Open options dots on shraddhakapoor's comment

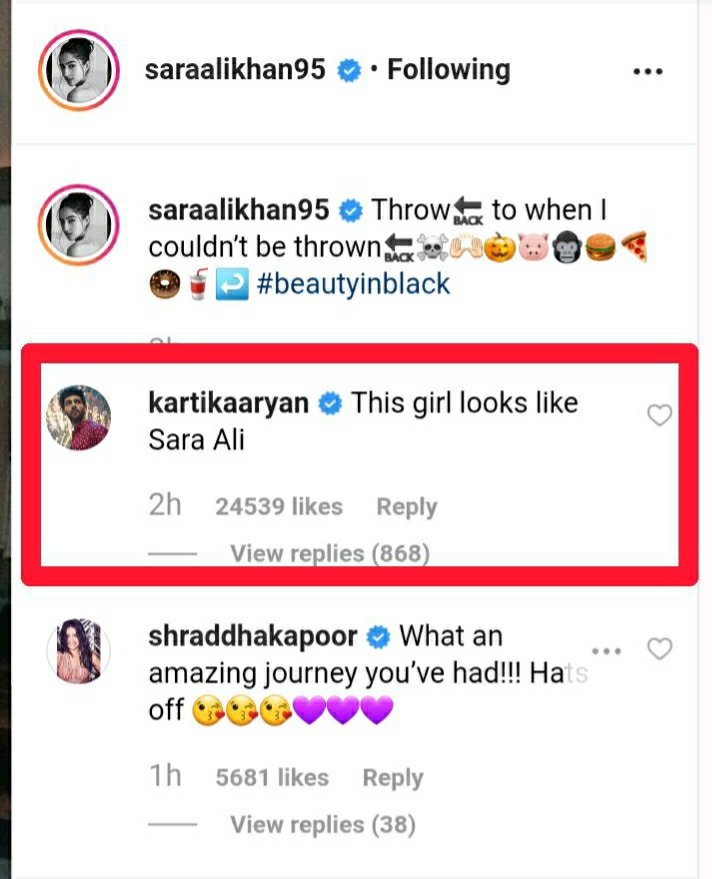point(605,651)
